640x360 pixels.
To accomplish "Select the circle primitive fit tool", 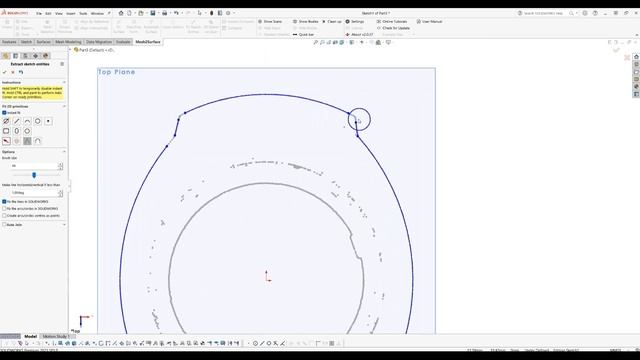I will click(38, 121).
